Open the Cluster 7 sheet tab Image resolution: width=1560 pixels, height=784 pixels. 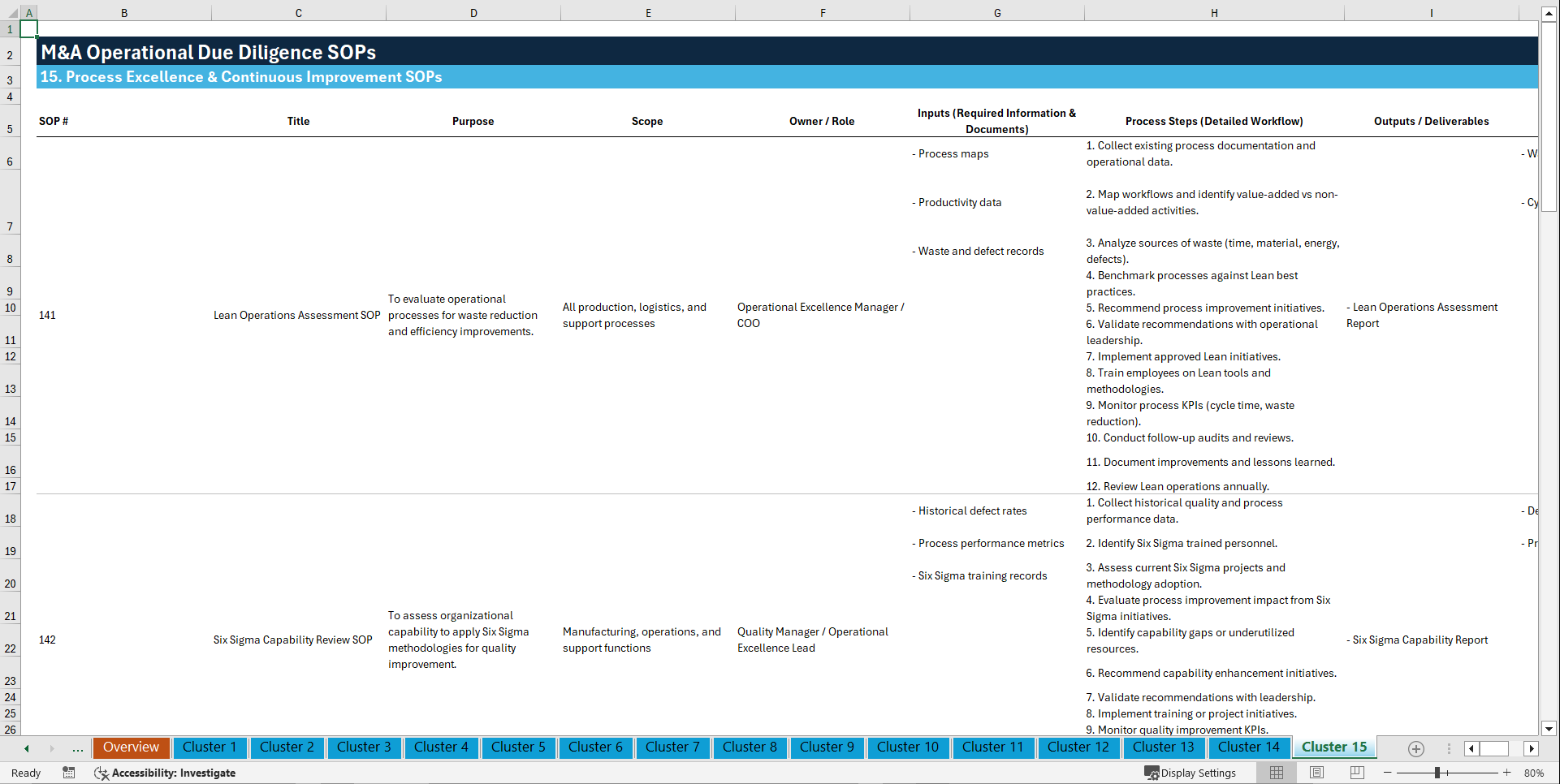click(672, 747)
